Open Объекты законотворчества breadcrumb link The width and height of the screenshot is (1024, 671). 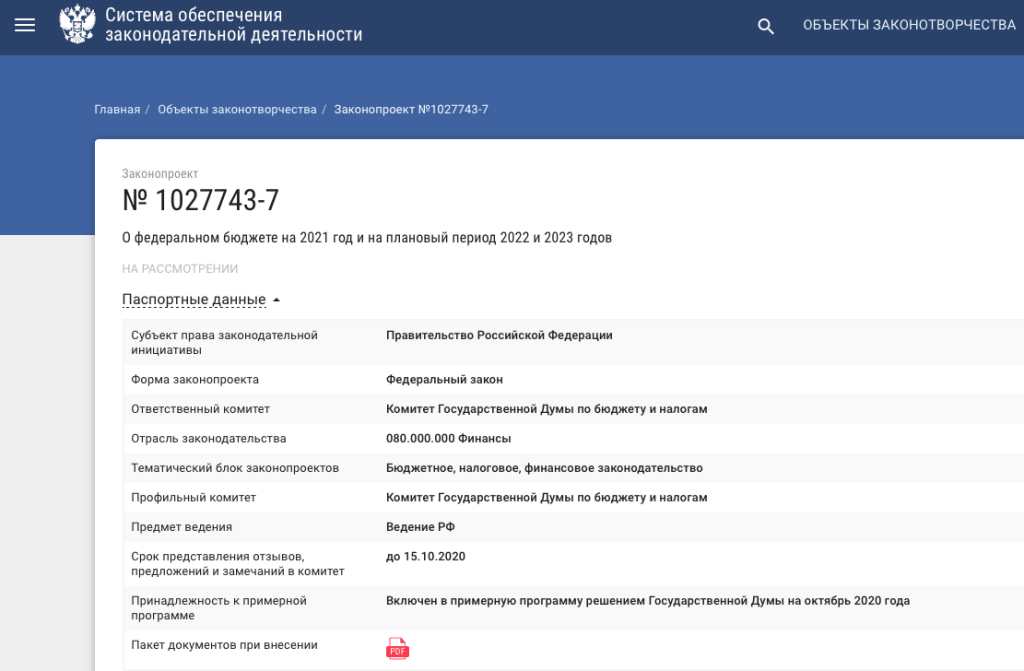point(237,109)
